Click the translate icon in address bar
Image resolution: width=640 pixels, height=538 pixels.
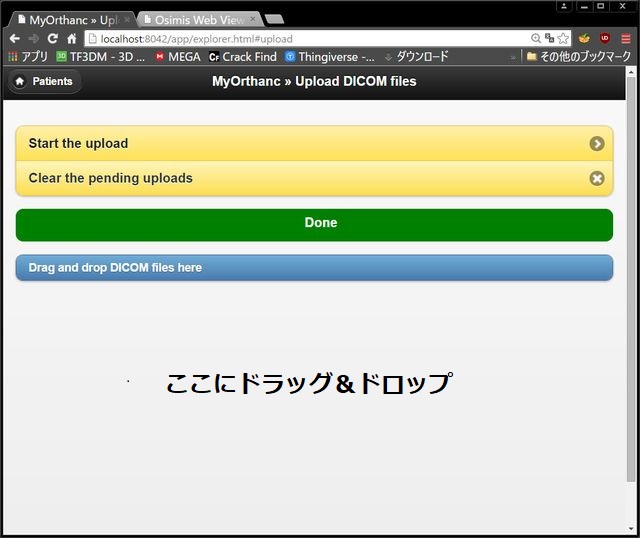click(549, 38)
